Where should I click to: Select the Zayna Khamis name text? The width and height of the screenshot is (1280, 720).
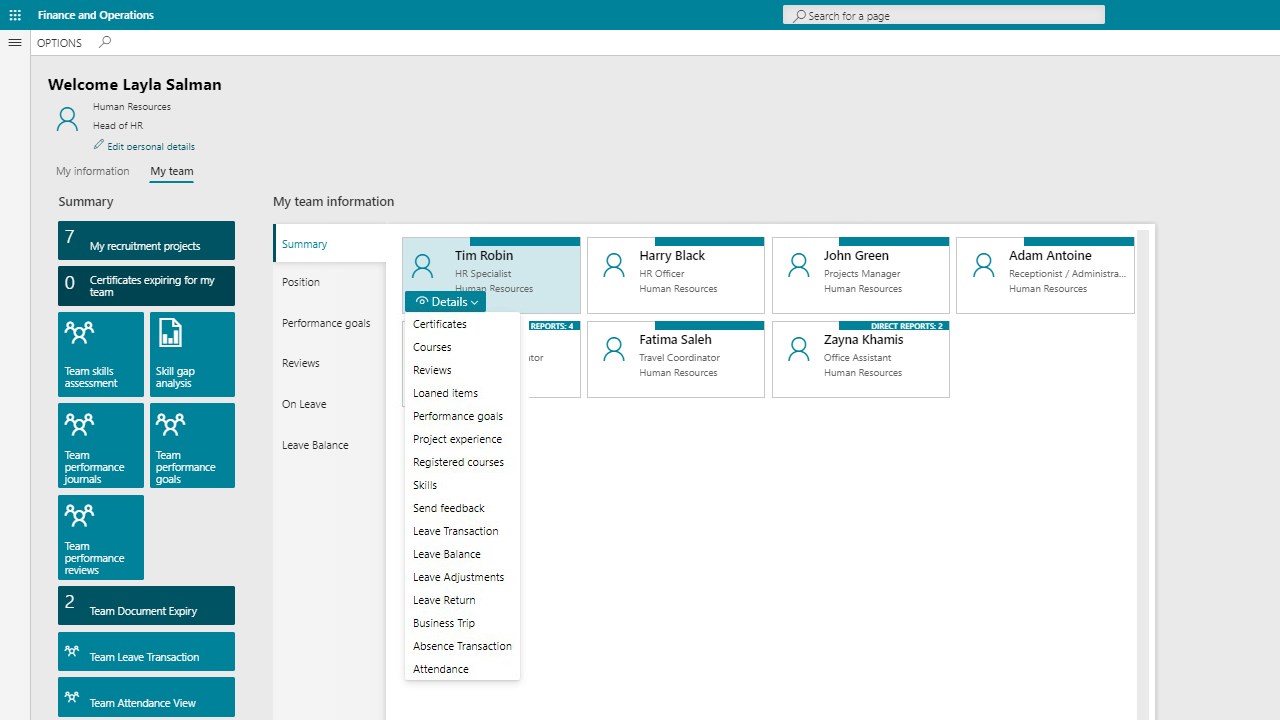pos(864,340)
